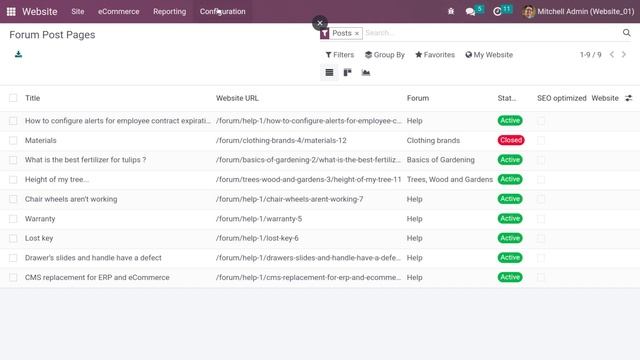This screenshot has height=360, width=640.
Task: Open the conversations chat icon
Action: point(470,11)
